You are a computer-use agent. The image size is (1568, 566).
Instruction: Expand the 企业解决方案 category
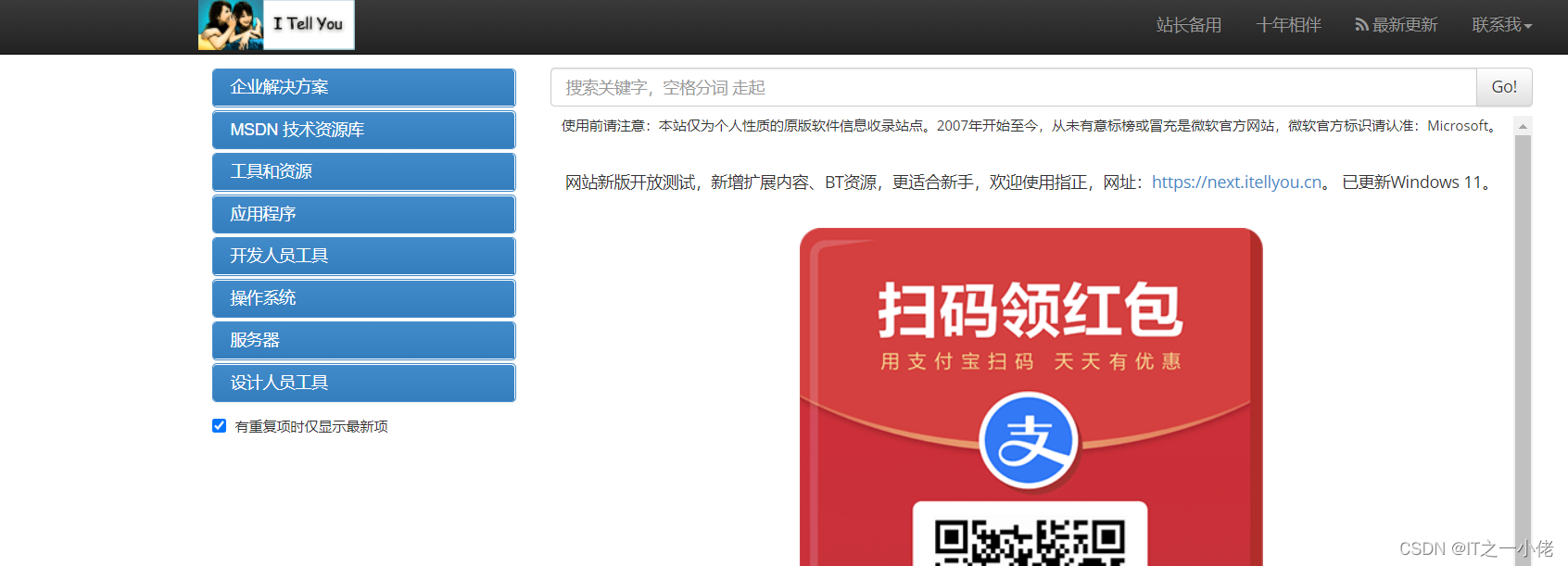pyautogui.click(x=363, y=87)
